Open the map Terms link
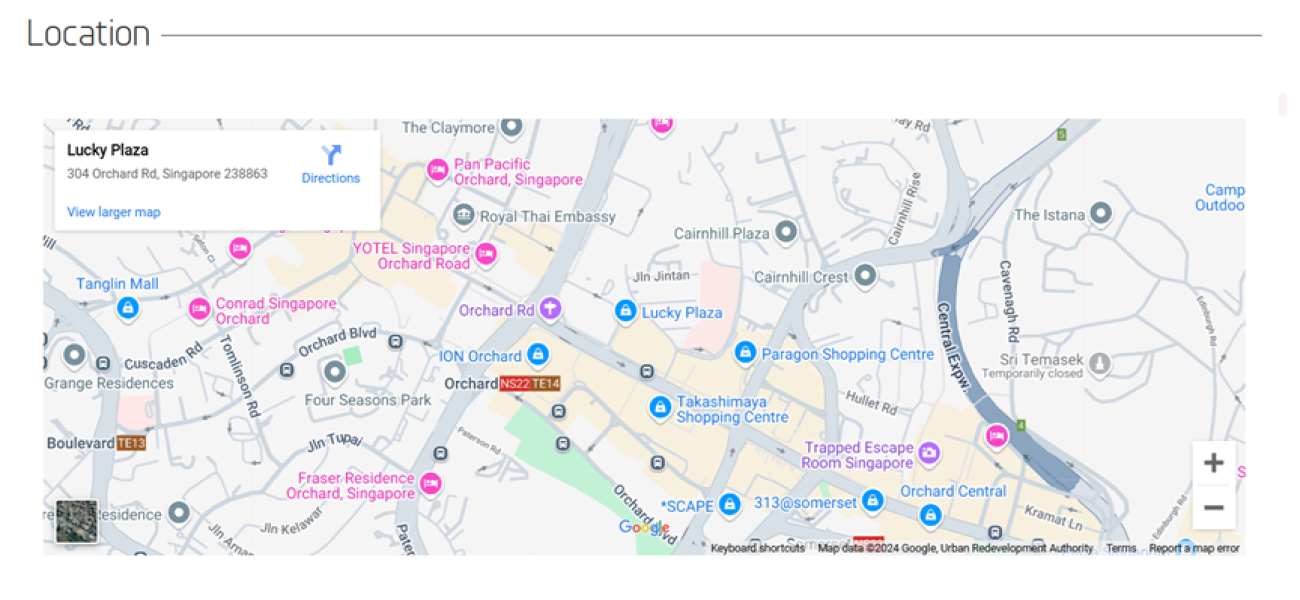The height and width of the screenshot is (600, 1300). pyautogui.click(x=1121, y=548)
